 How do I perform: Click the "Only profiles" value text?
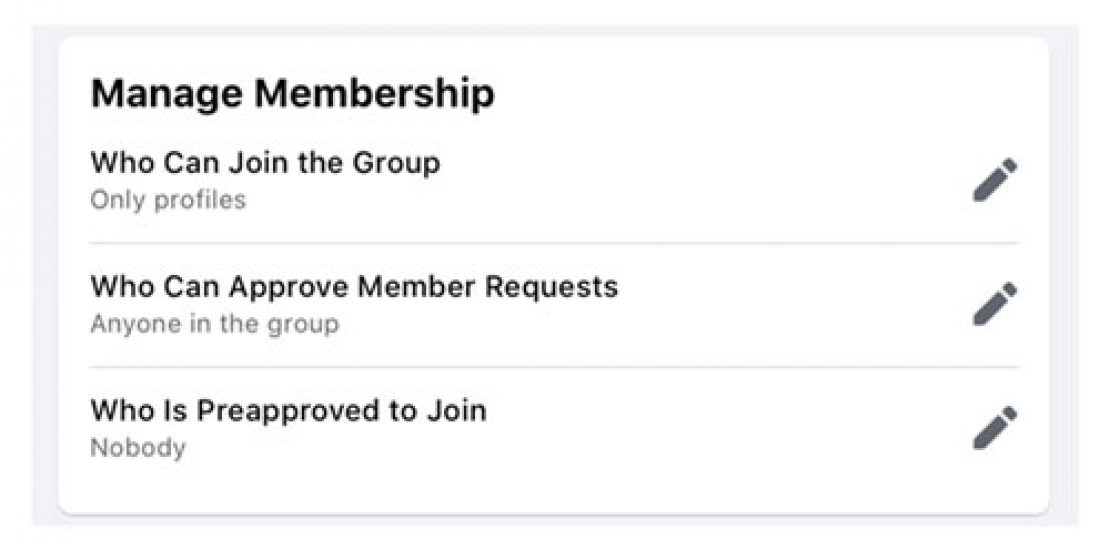point(168,200)
